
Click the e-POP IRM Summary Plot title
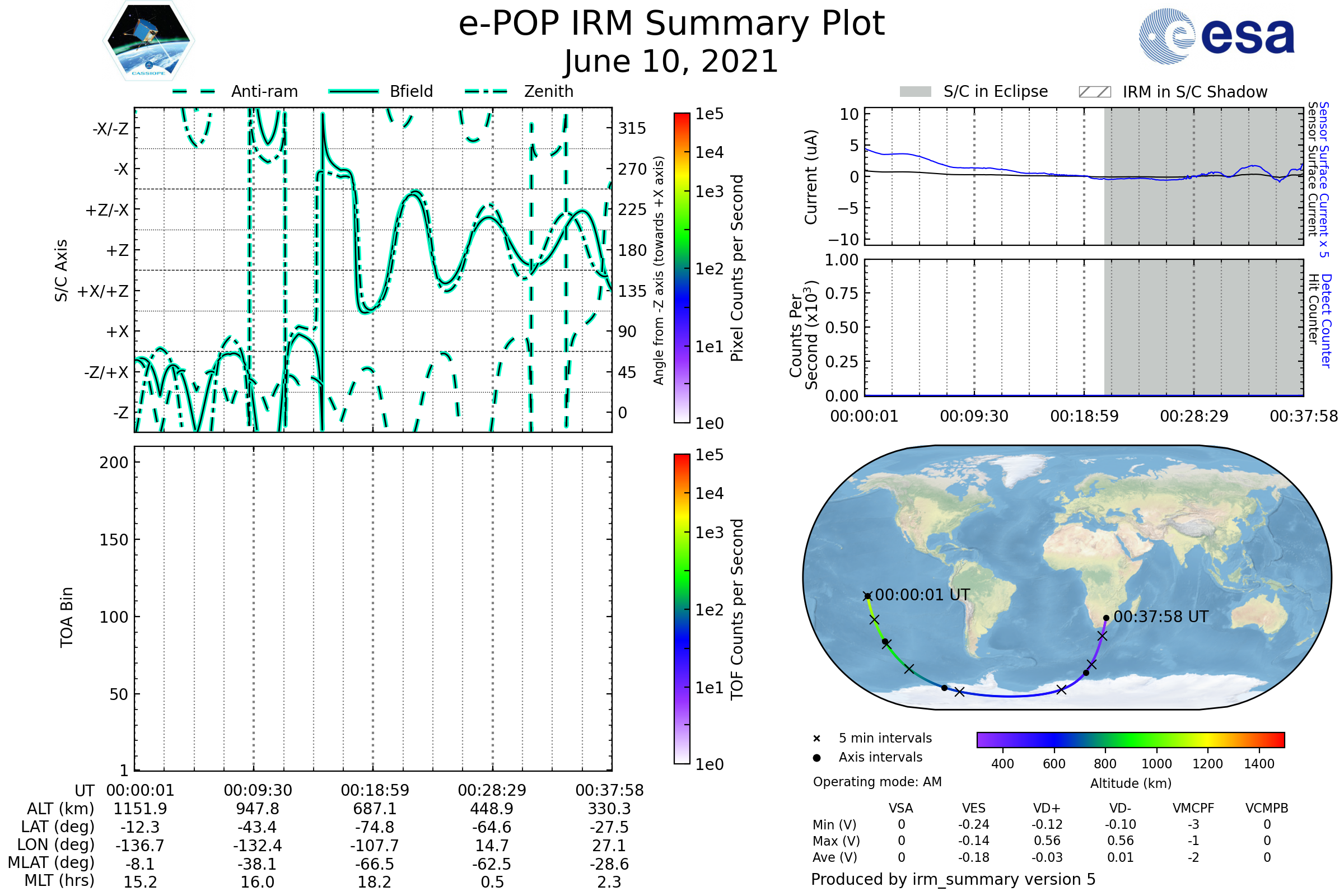point(671,24)
